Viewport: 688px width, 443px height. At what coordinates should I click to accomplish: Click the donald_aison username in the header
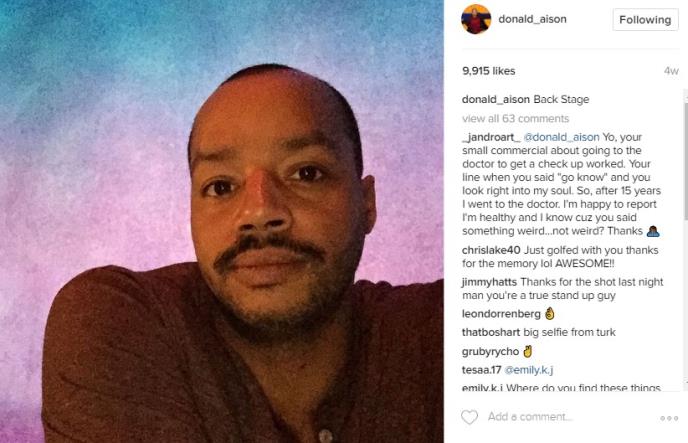click(532, 19)
